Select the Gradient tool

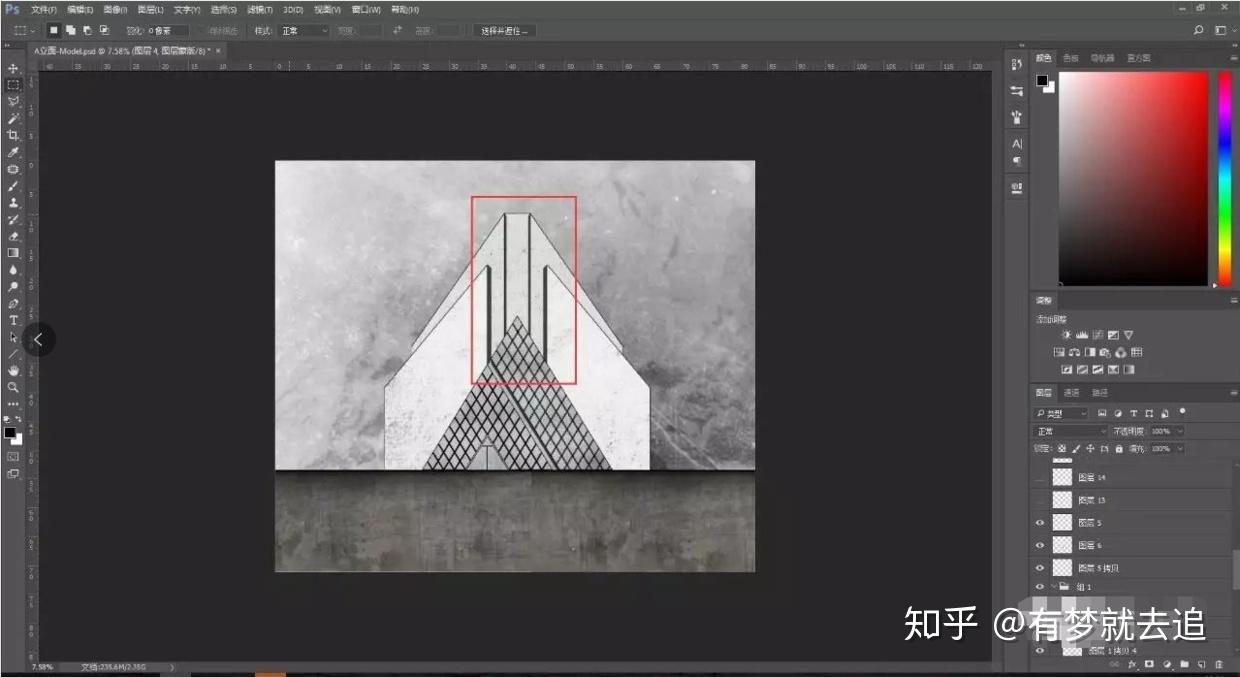(x=13, y=253)
